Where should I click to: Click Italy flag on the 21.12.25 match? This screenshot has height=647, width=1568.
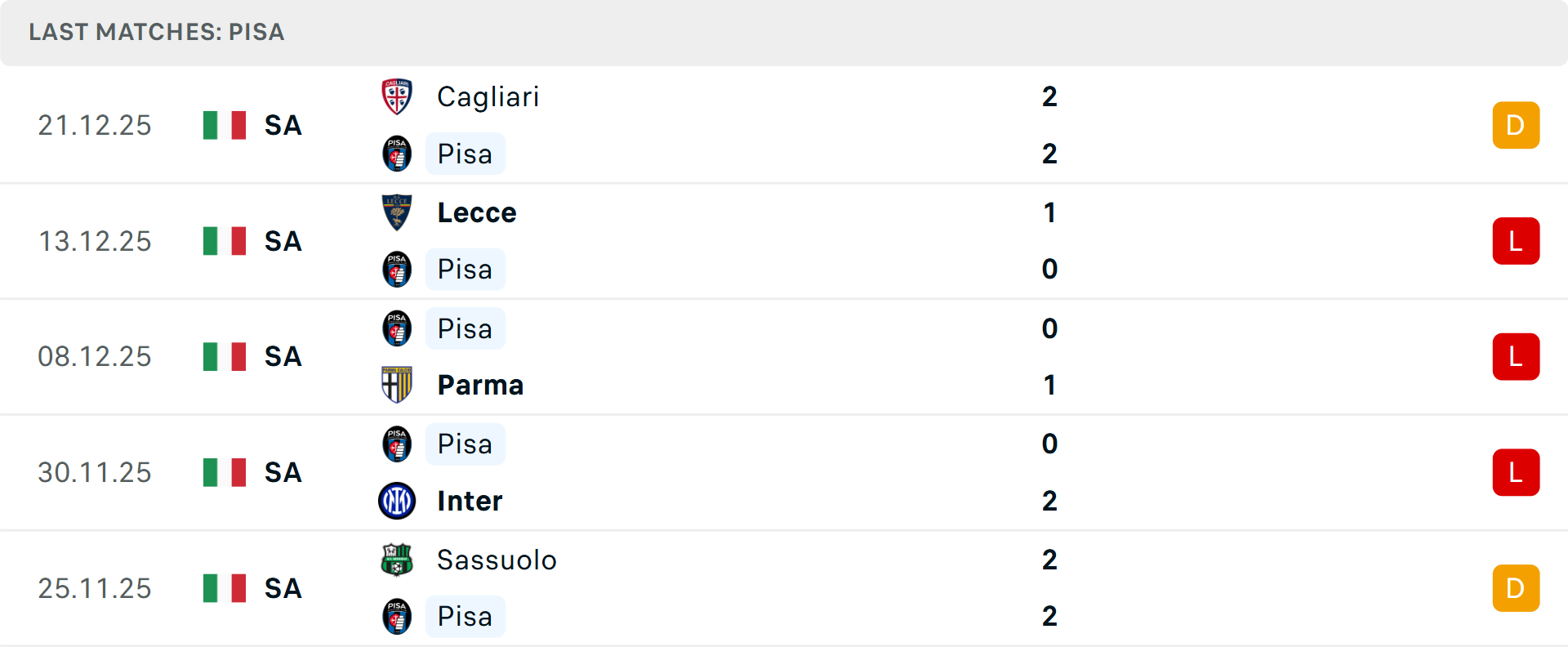click(x=225, y=125)
